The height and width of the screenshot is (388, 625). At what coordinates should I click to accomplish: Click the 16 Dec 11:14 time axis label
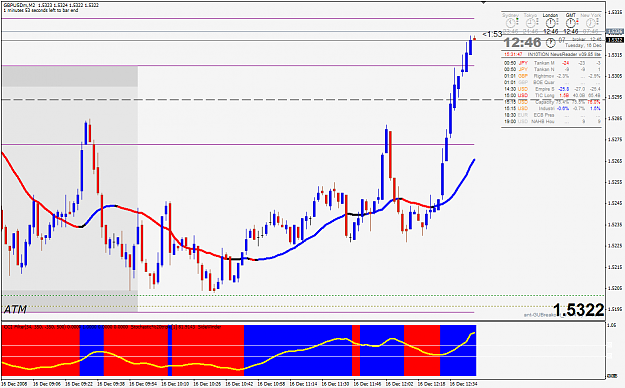pos(303,384)
